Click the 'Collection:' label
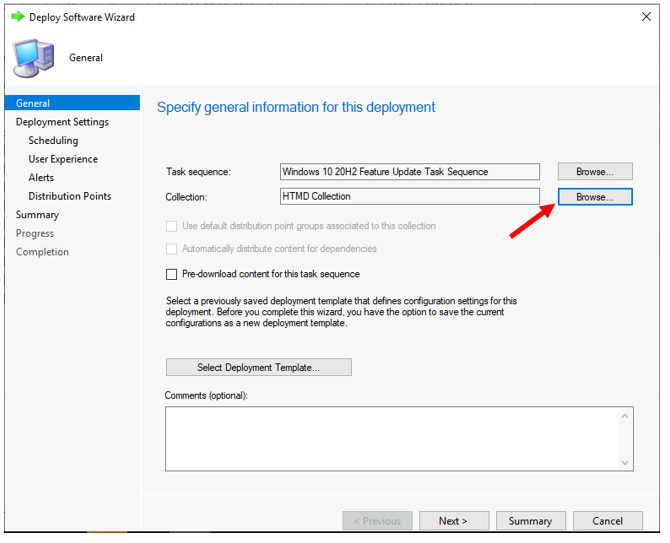Image resolution: width=670 pixels, height=543 pixels. click(x=186, y=197)
